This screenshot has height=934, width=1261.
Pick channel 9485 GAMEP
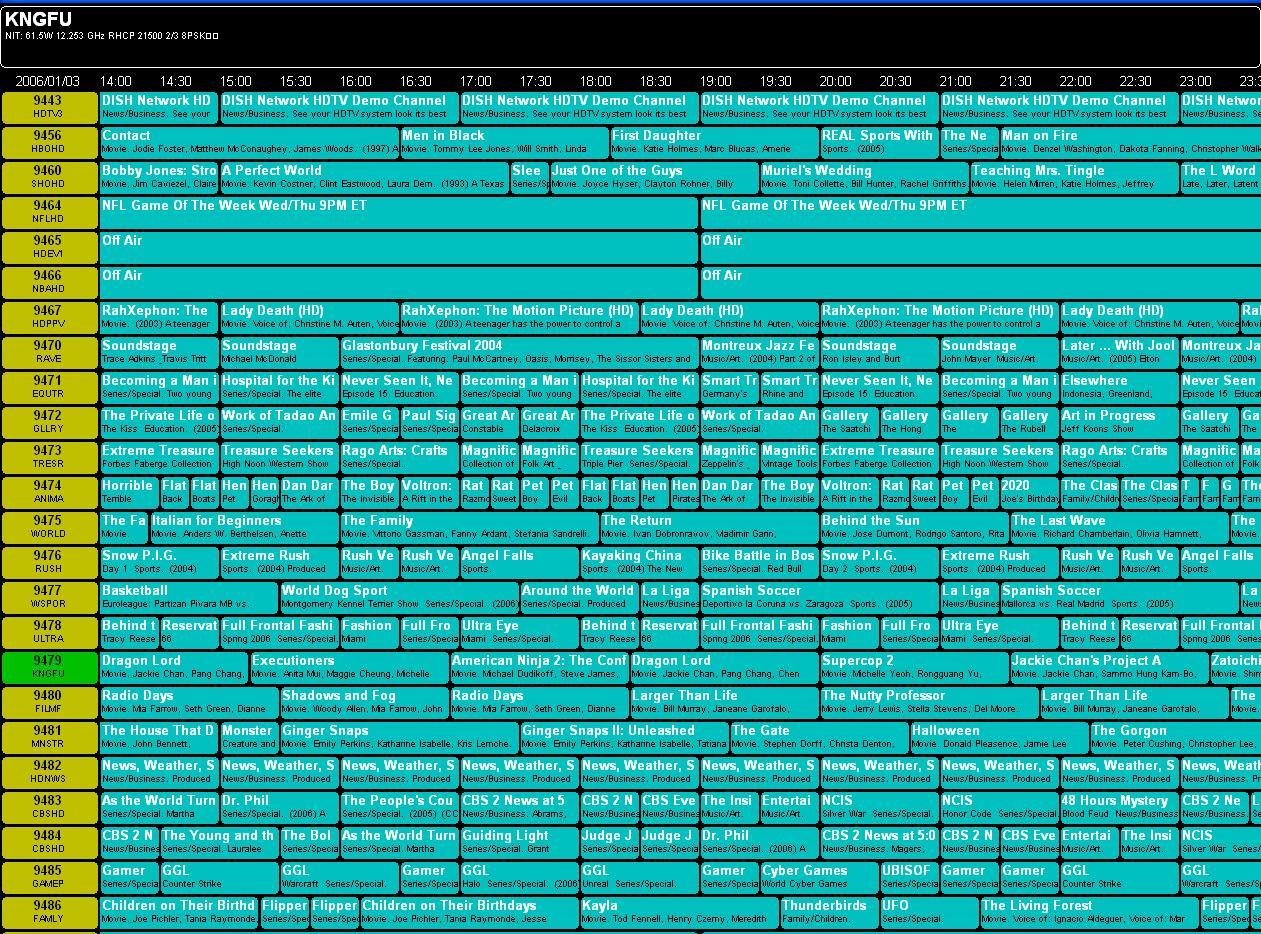[49, 877]
